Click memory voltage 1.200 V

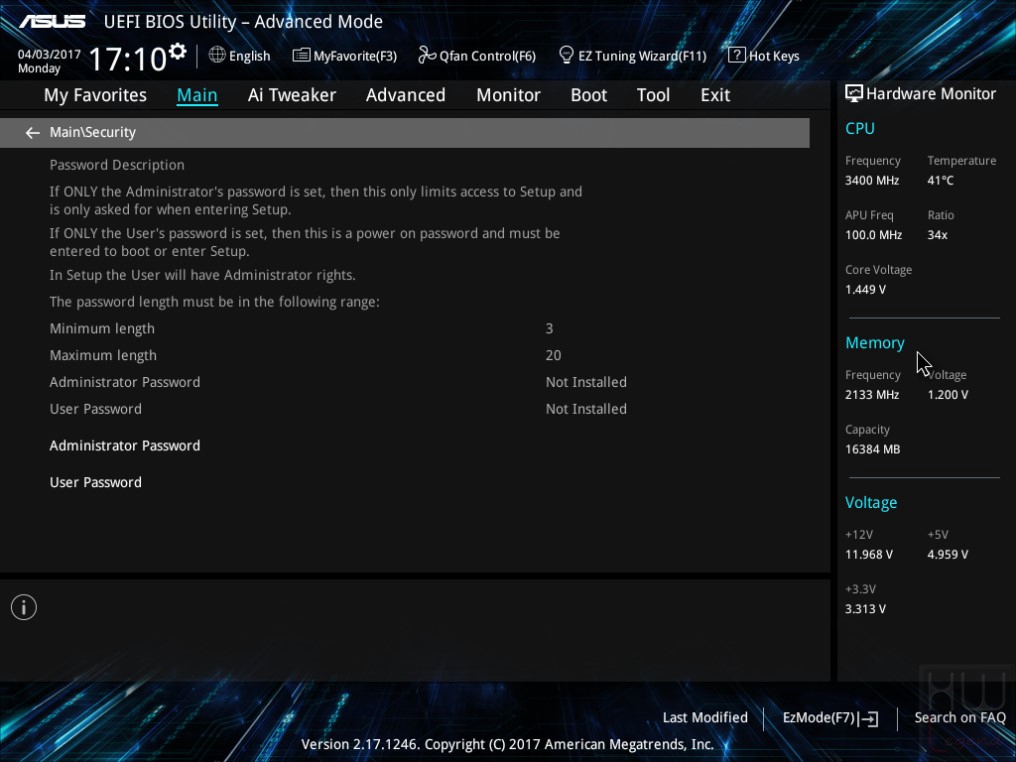(x=948, y=395)
